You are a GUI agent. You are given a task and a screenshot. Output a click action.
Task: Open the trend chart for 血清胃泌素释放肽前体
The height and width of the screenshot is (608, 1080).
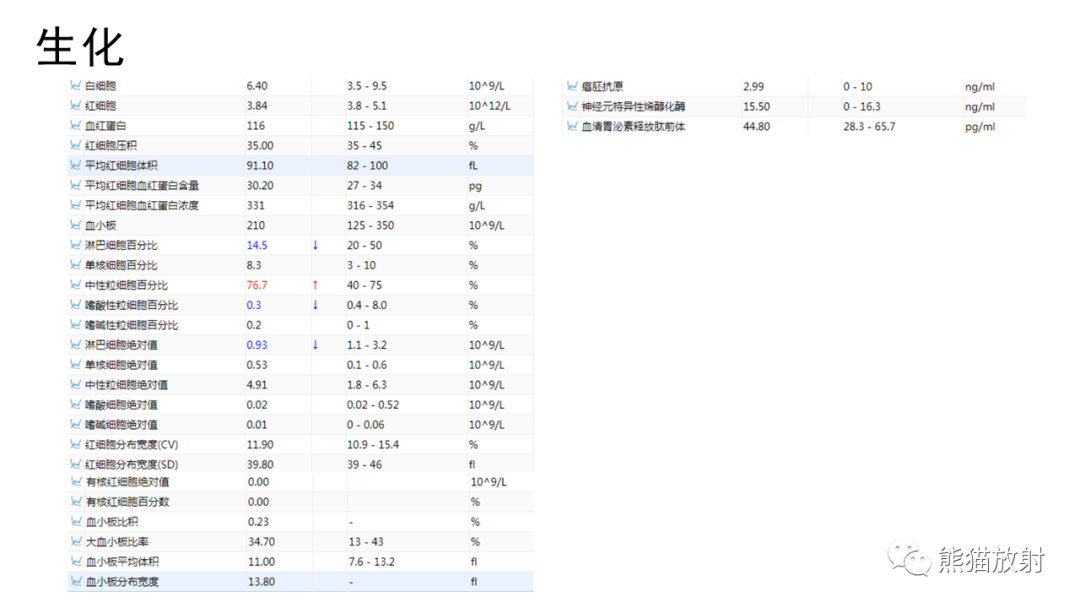point(571,126)
